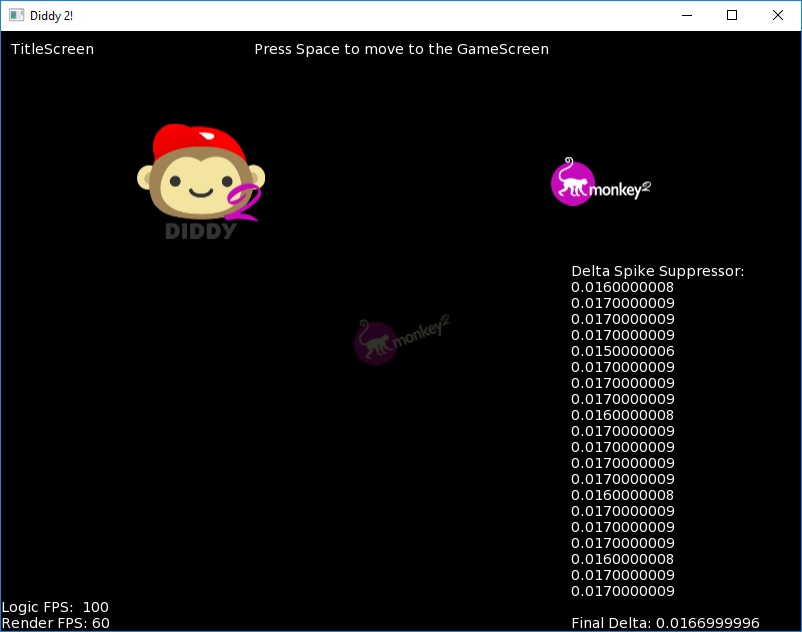Click the Render FPS readout
This screenshot has width=802, height=632.
pyautogui.click(x=55, y=623)
